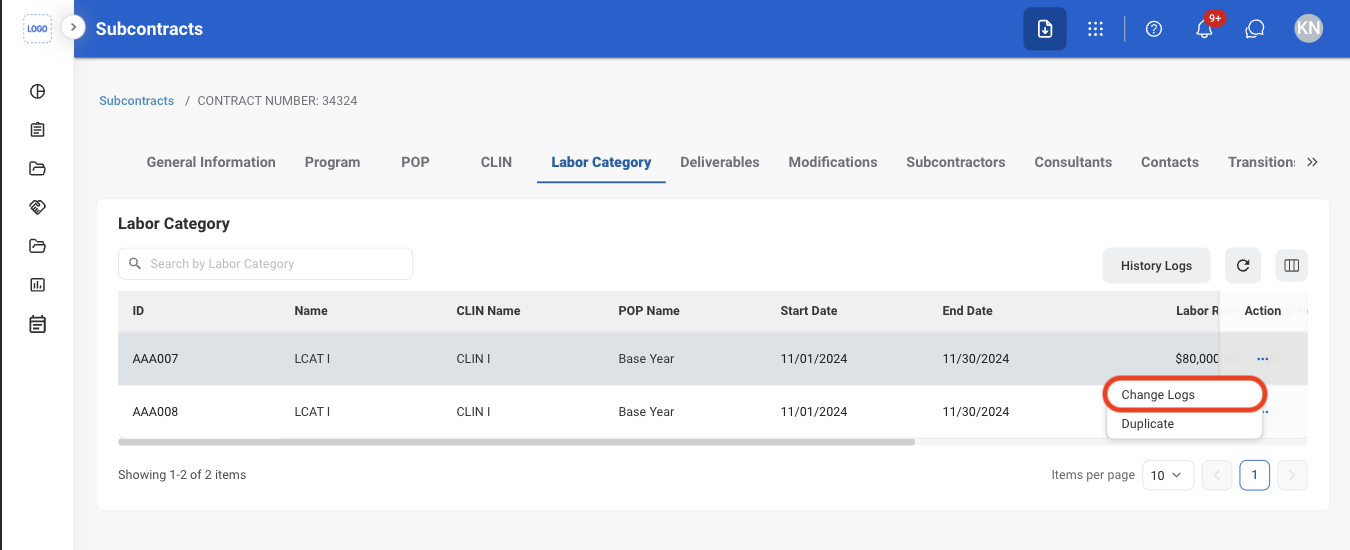This screenshot has height=550, width=1350.
Task: Open the chat messages icon
Action: 1255,29
